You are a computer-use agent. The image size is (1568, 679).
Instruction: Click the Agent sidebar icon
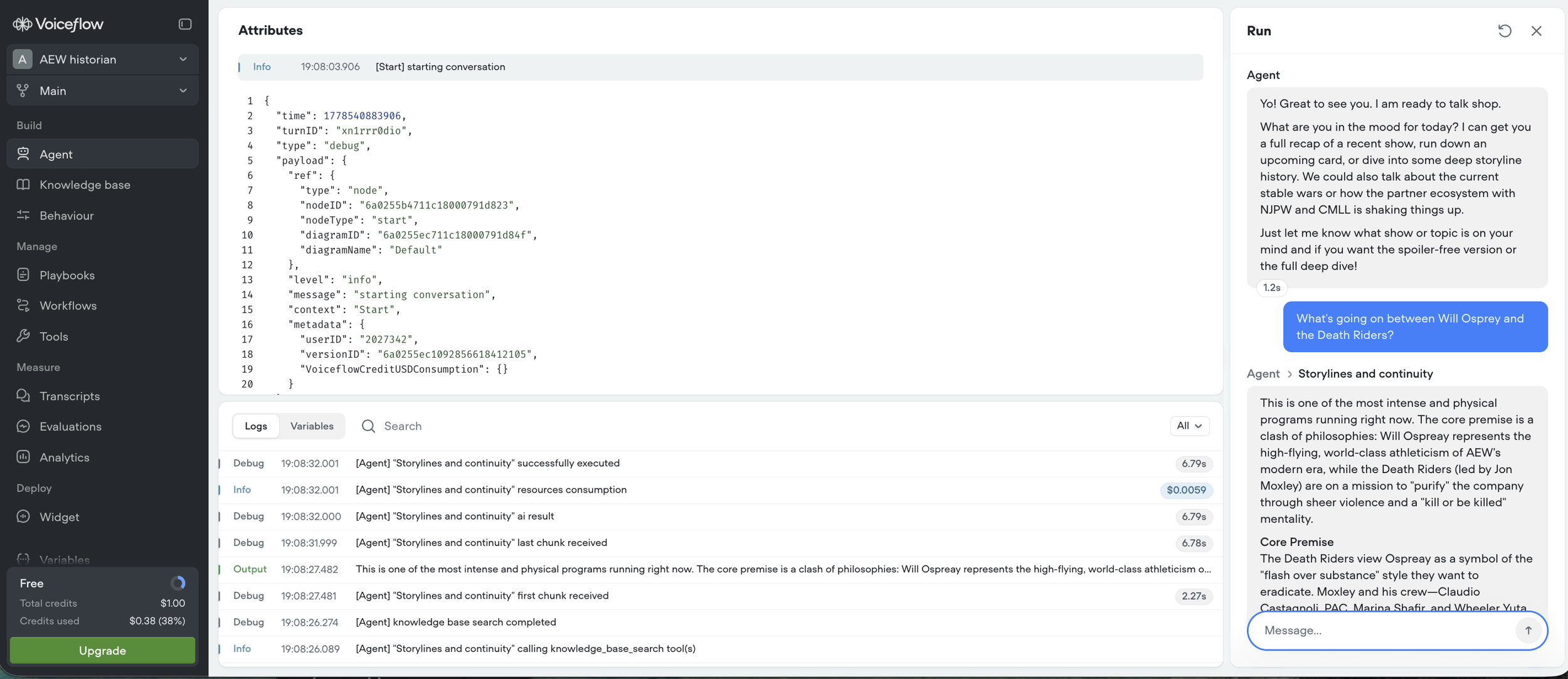click(x=23, y=154)
